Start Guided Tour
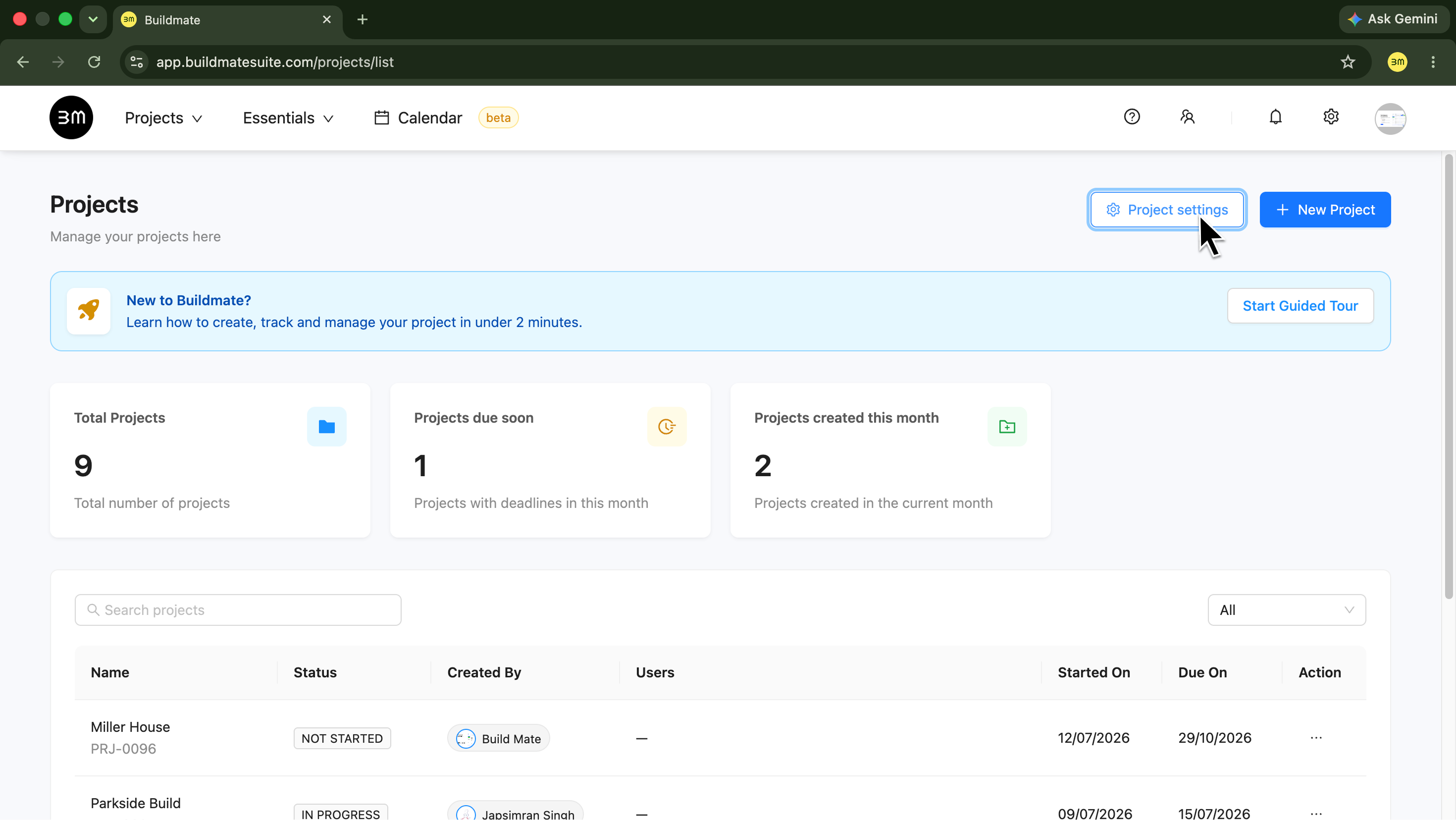This screenshot has width=1456, height=820. [1300, 306]
